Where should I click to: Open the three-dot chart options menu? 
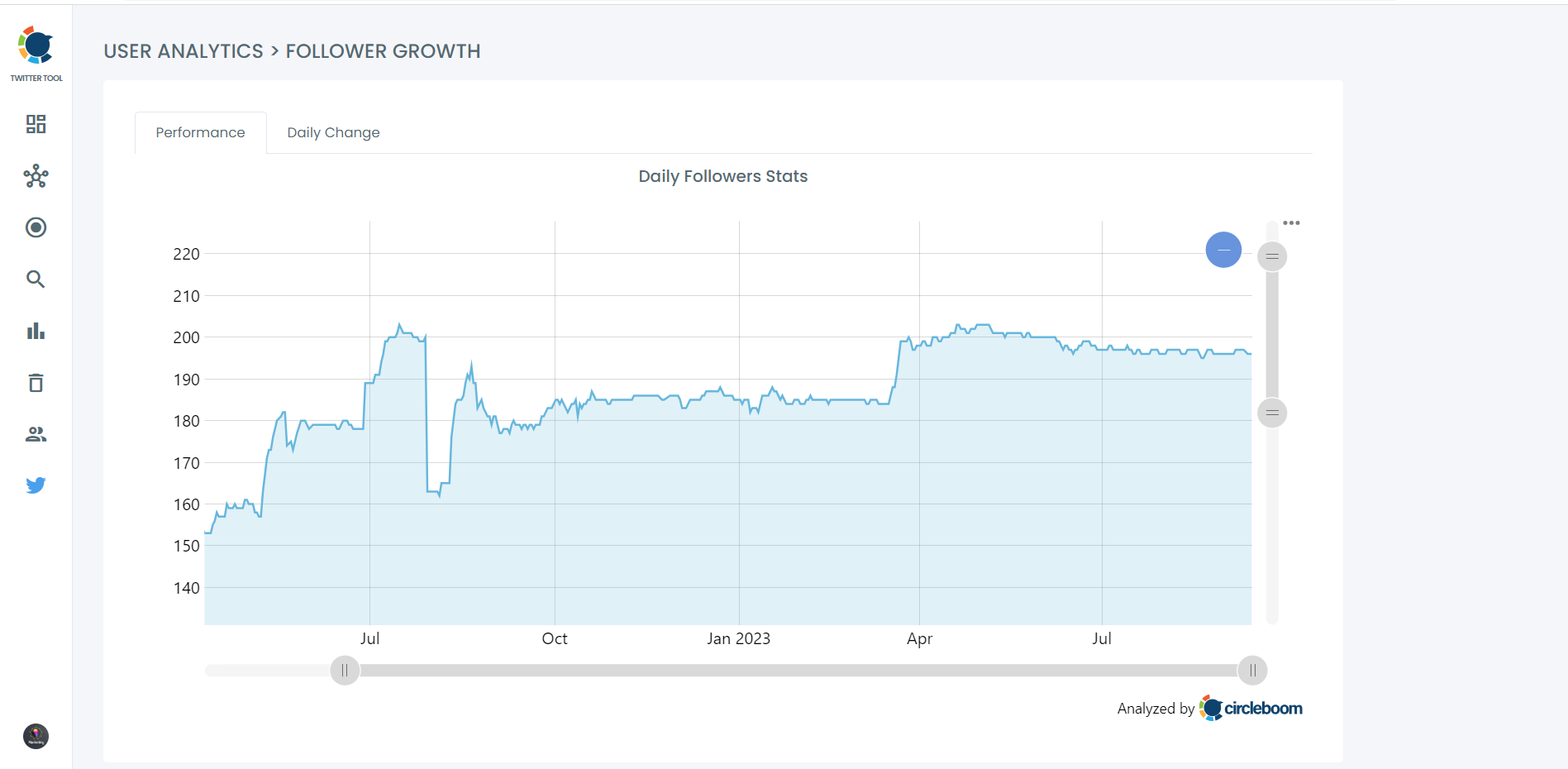tap(1291, 223)
